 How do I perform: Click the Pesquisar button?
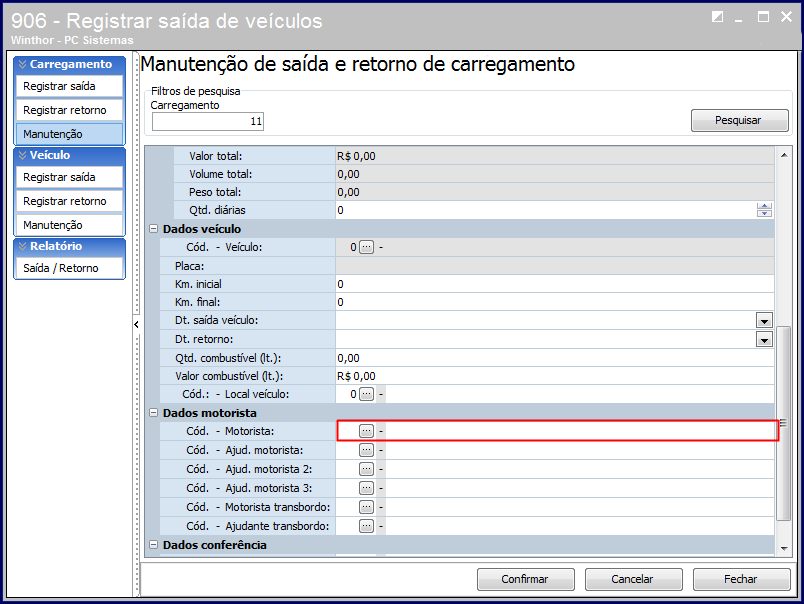tap(739, 120)
